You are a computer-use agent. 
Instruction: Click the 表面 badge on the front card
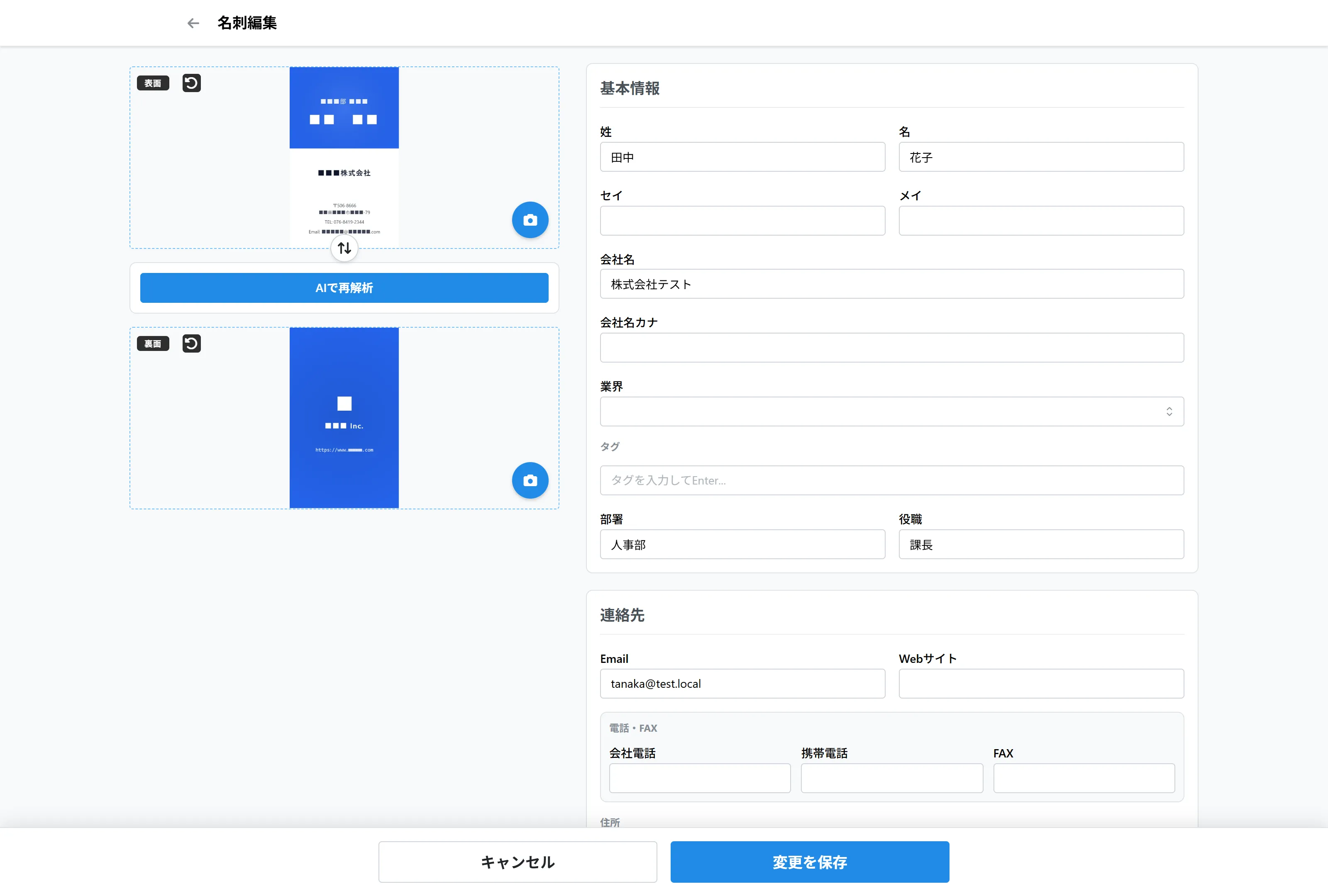pos(153,83)
